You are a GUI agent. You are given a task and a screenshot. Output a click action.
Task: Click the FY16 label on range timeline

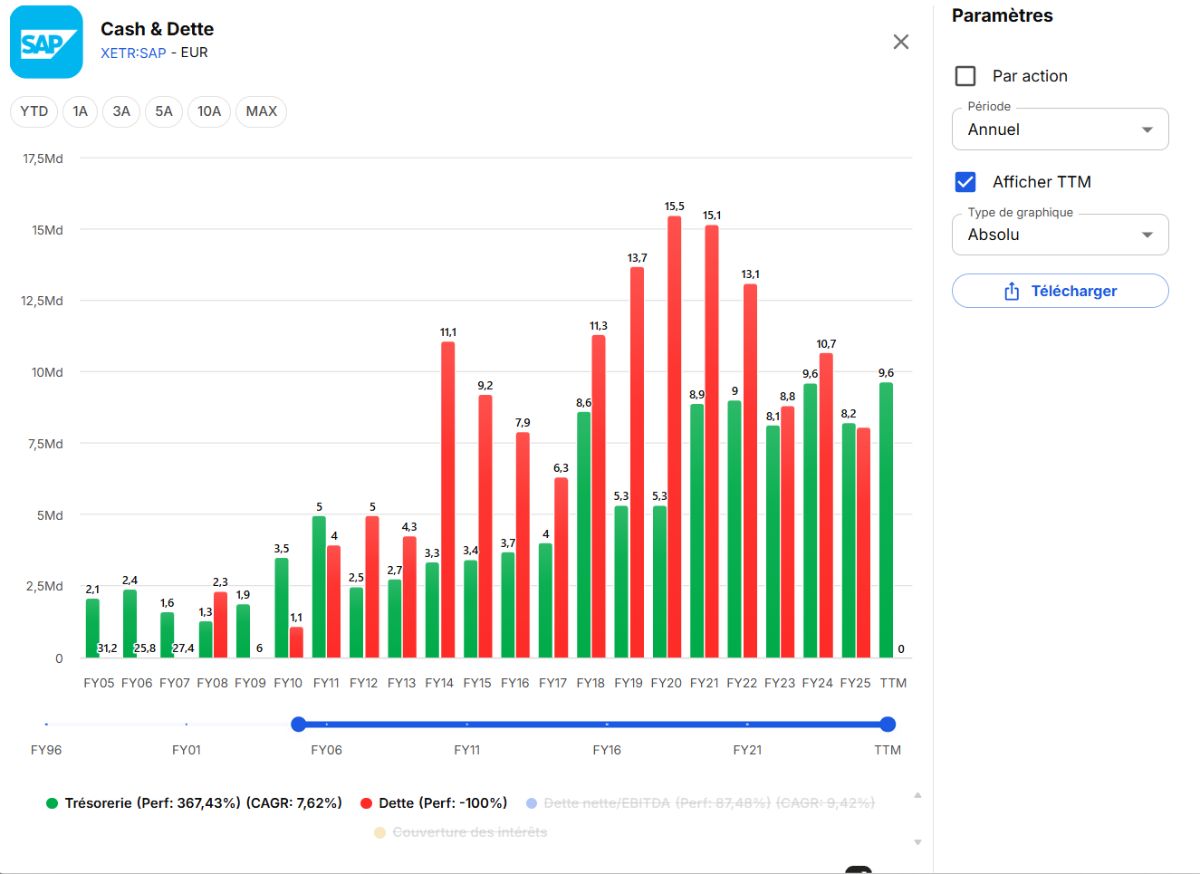pos(607,750)
